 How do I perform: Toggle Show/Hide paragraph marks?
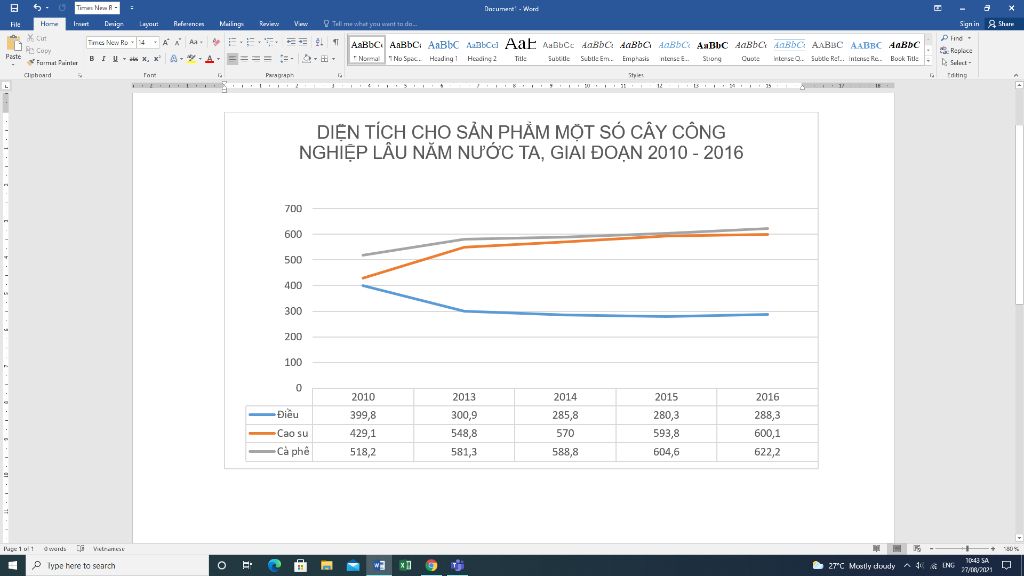pos(335,43)
